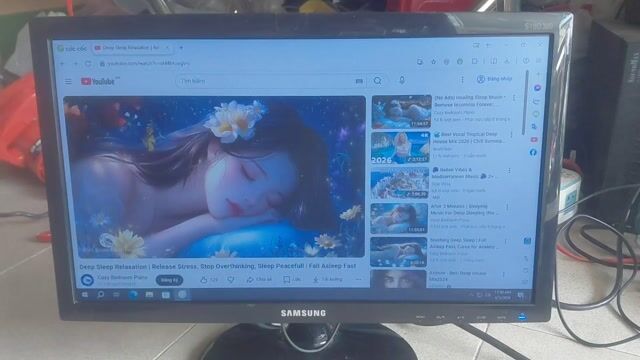Viewport: 640px width, 360px height.
Task: Bookmark this page with star icon
Action: tap(433, 62)
